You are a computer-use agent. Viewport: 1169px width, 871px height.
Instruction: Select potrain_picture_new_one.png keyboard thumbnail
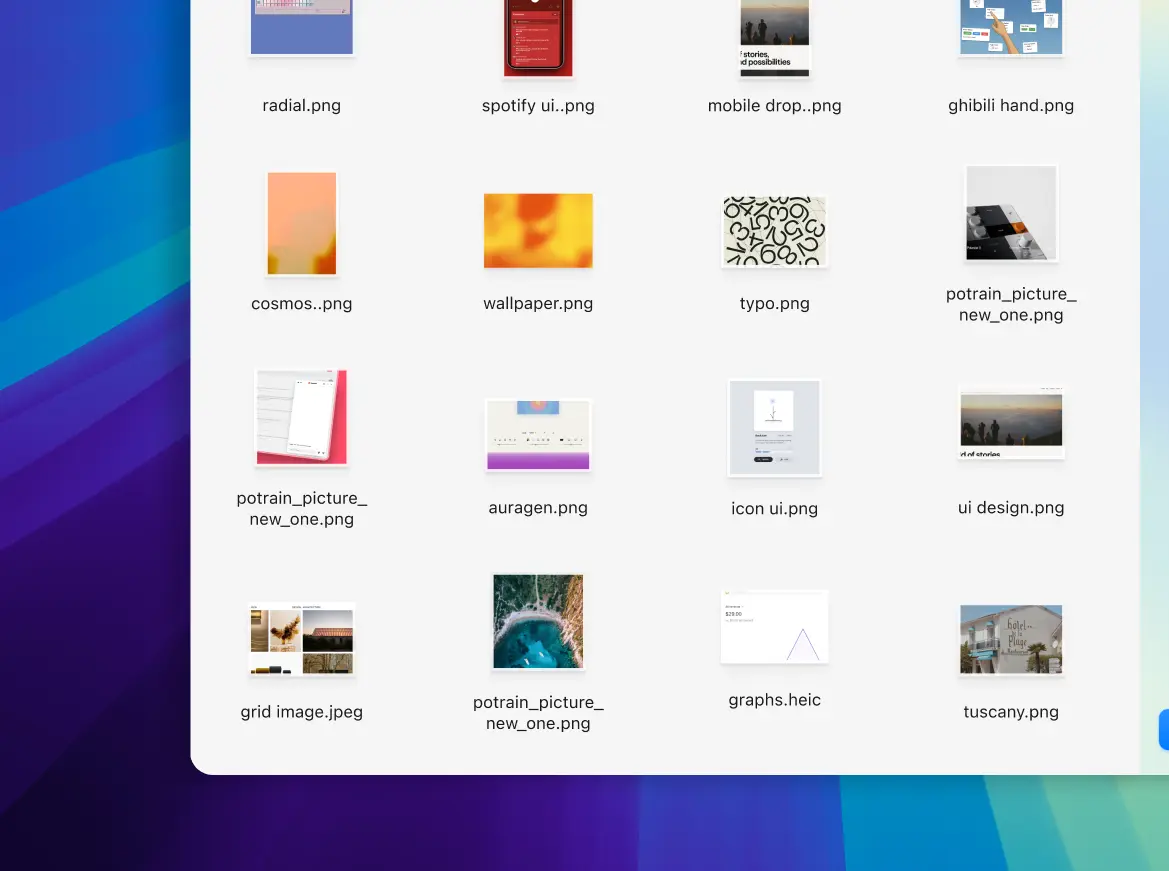point(1010,212)
